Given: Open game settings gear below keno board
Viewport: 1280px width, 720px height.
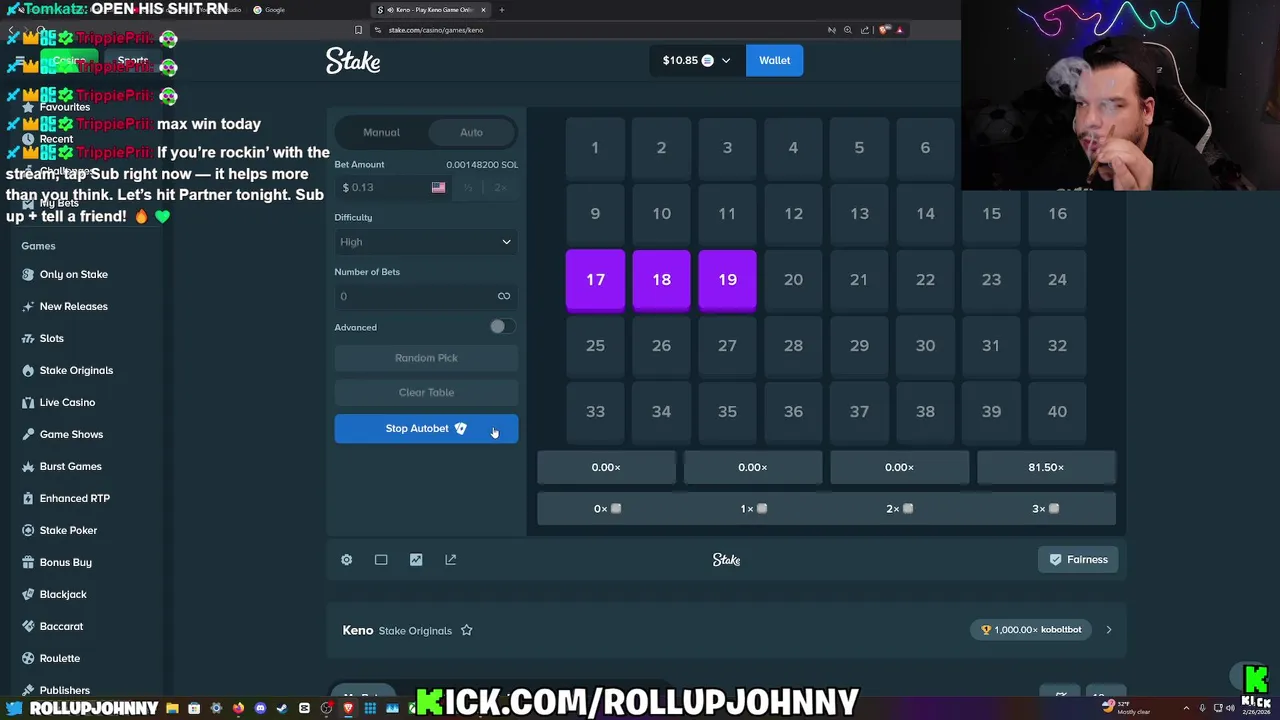Looking at the screenshot, I should (346, 560).
